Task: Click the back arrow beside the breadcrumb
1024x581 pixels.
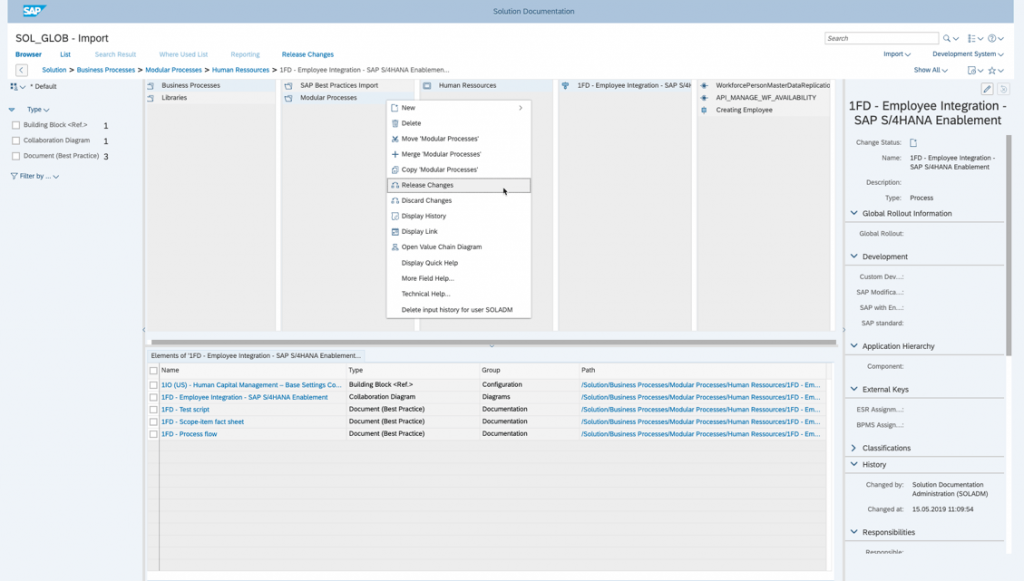Action: (22, 70)
